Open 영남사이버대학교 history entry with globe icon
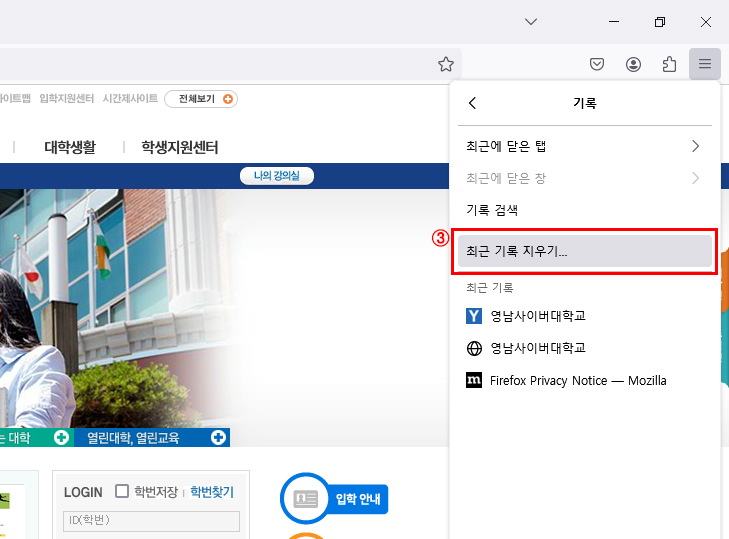The height and width of the screenshot is (539, 729). coord(584,348)
